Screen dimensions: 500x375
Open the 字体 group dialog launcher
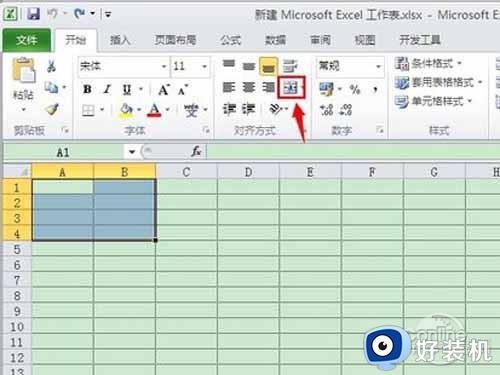[206, 131]
